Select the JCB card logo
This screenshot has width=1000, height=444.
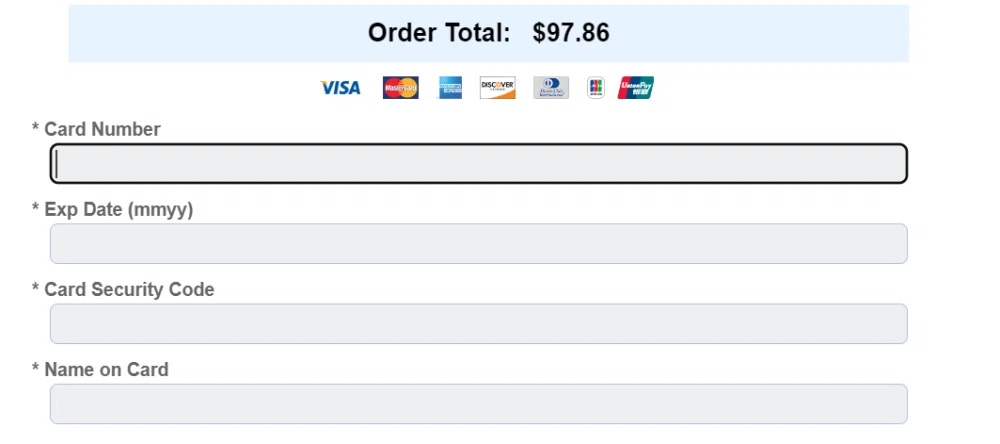tap(596, 88)
